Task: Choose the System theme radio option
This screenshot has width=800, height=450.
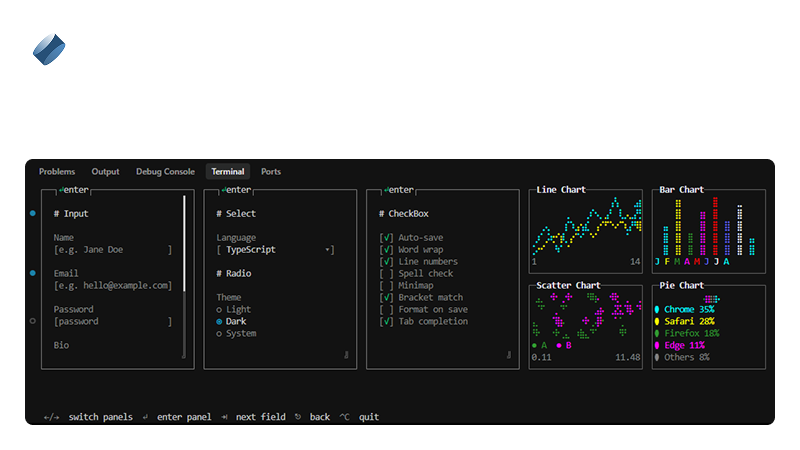Action: tap(220, 334)
